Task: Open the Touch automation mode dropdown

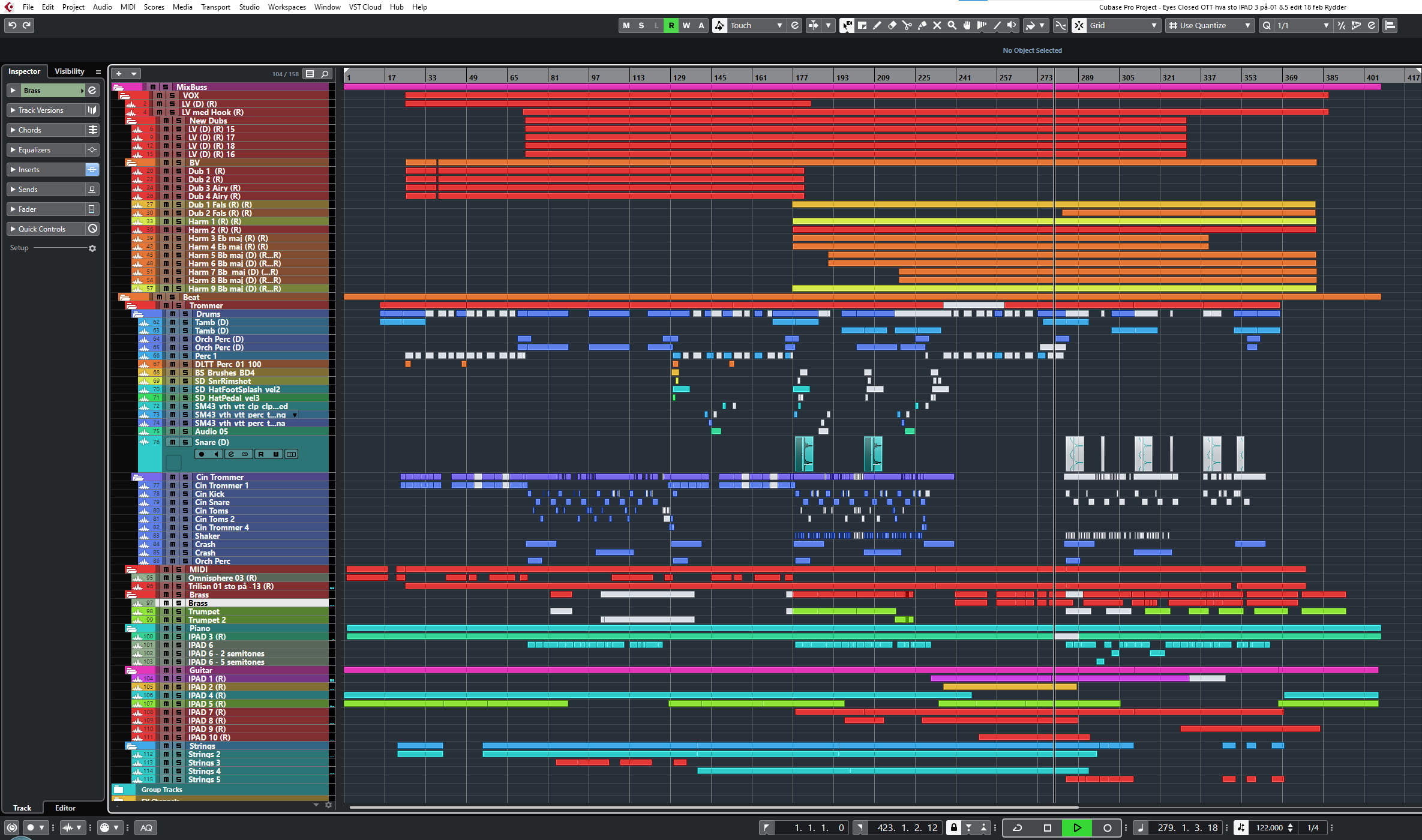Action: (756, 25)
